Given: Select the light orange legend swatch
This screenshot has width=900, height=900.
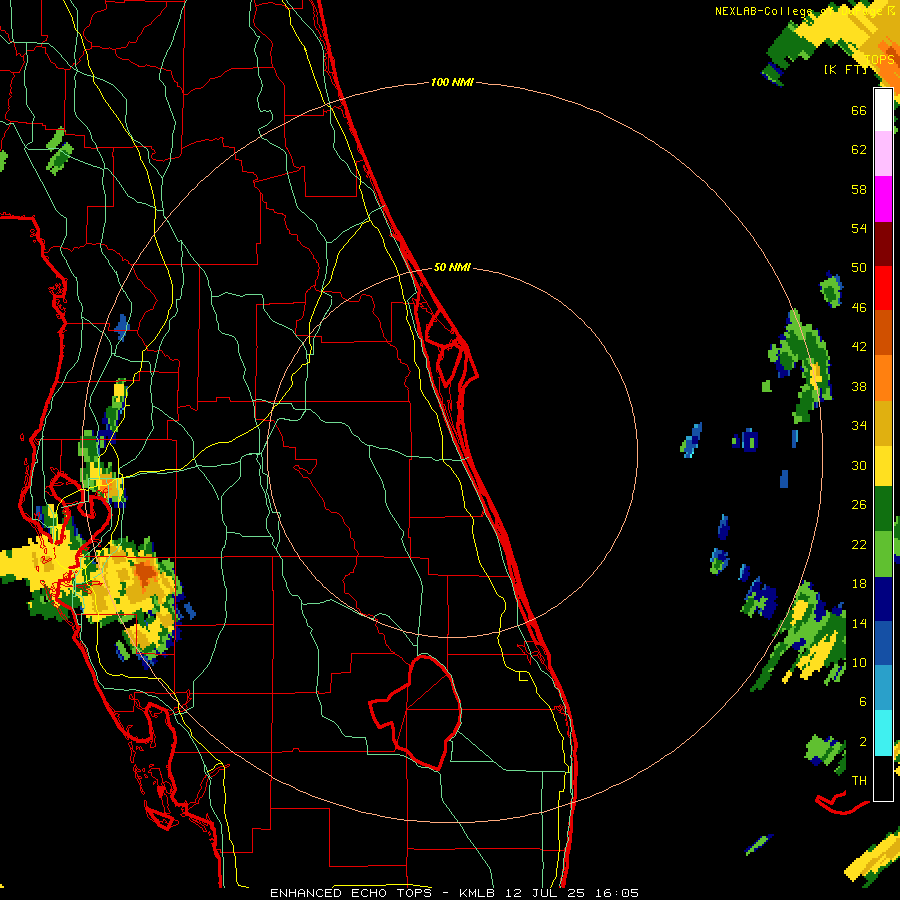Looking at the screenshot, I should tap(883, 378).
